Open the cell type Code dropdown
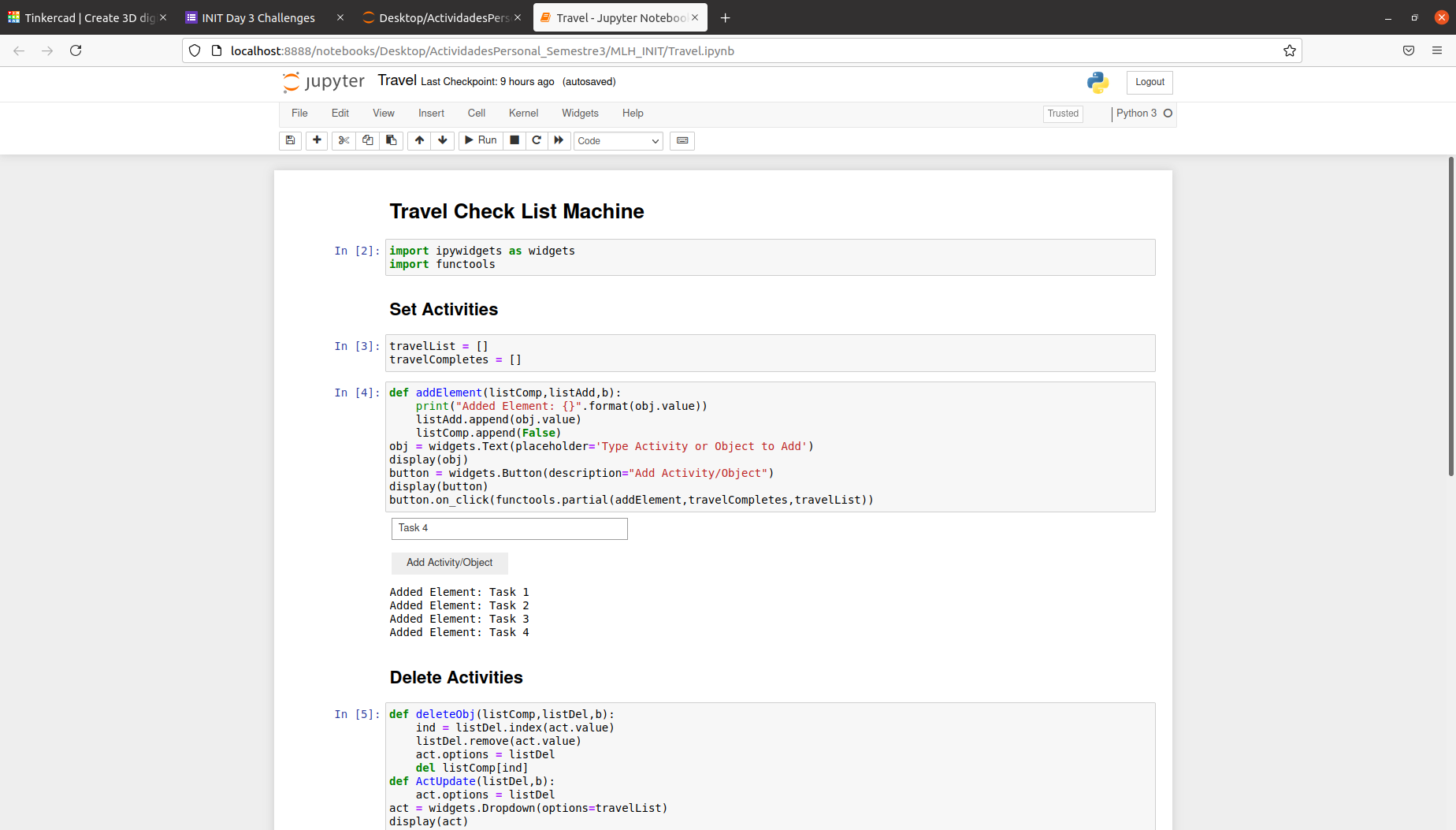1456x830 pixels. [x=618, y=141]
